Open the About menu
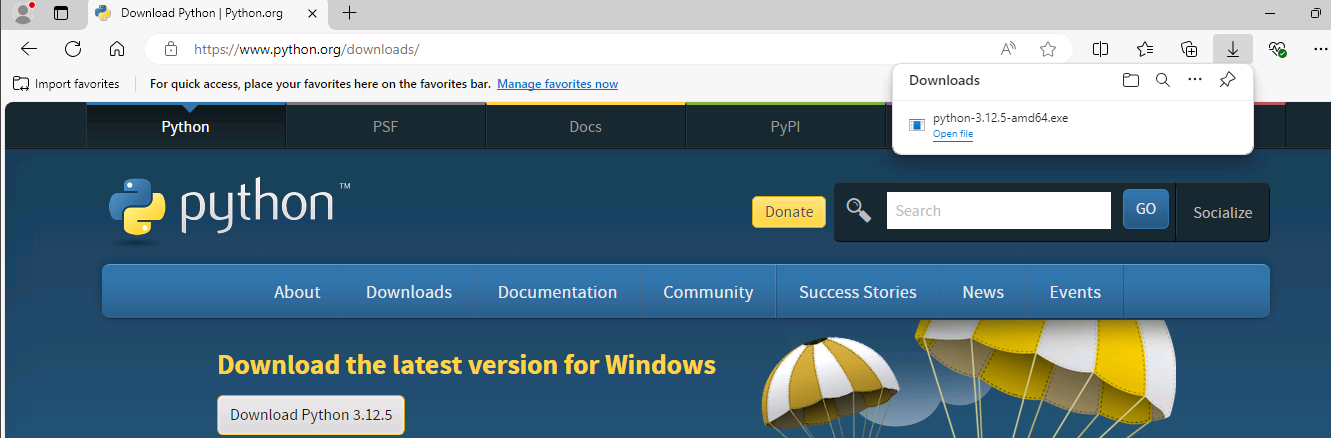Screen dimensions: 1331x438 (x=297, y=292)
